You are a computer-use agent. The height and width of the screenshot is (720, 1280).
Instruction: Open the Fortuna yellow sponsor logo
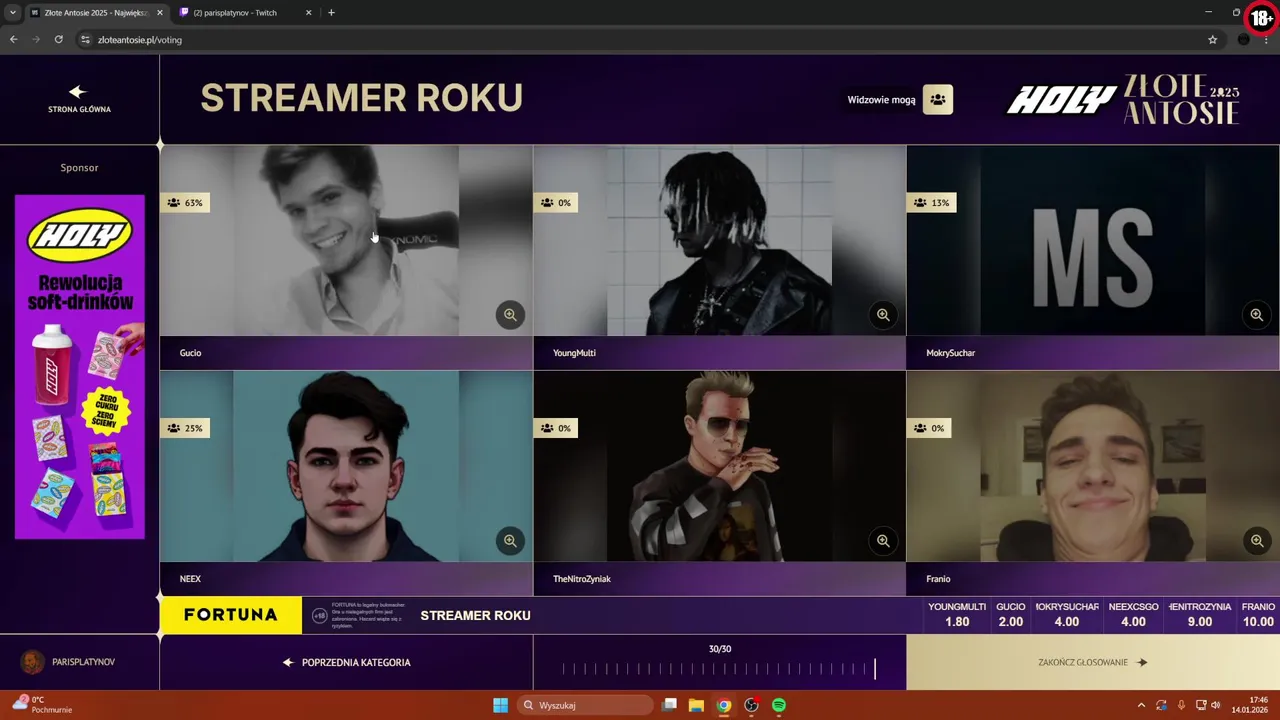231,615
